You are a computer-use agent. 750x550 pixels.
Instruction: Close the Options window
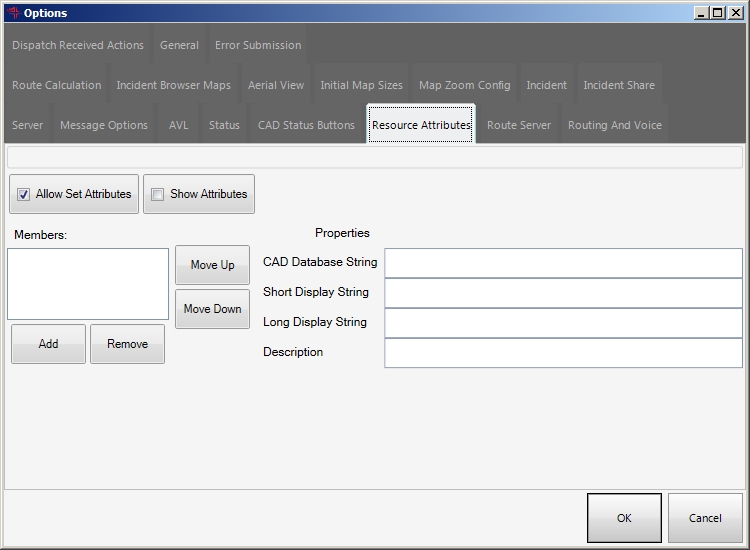pos(735,13)
